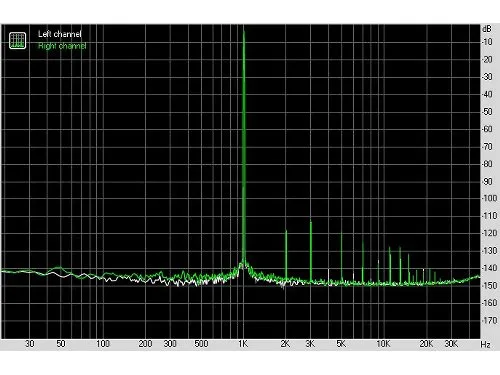Image resolution: width=500 pixels, height=375 pixels.
Task: Click the 100 label on frequency axis
Action: (103, 344)
